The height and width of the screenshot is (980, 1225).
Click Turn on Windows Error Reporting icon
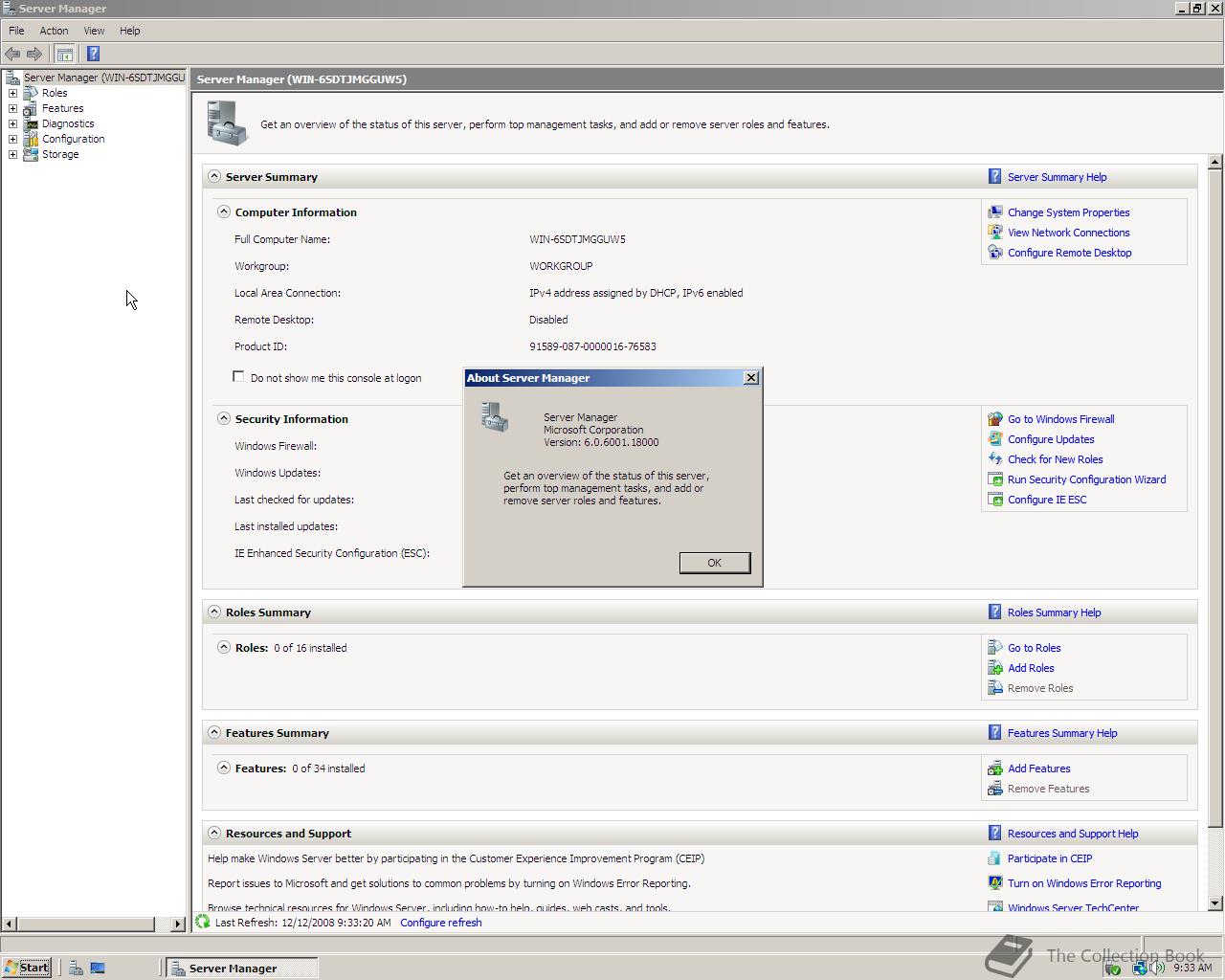(x=995, y=883)
